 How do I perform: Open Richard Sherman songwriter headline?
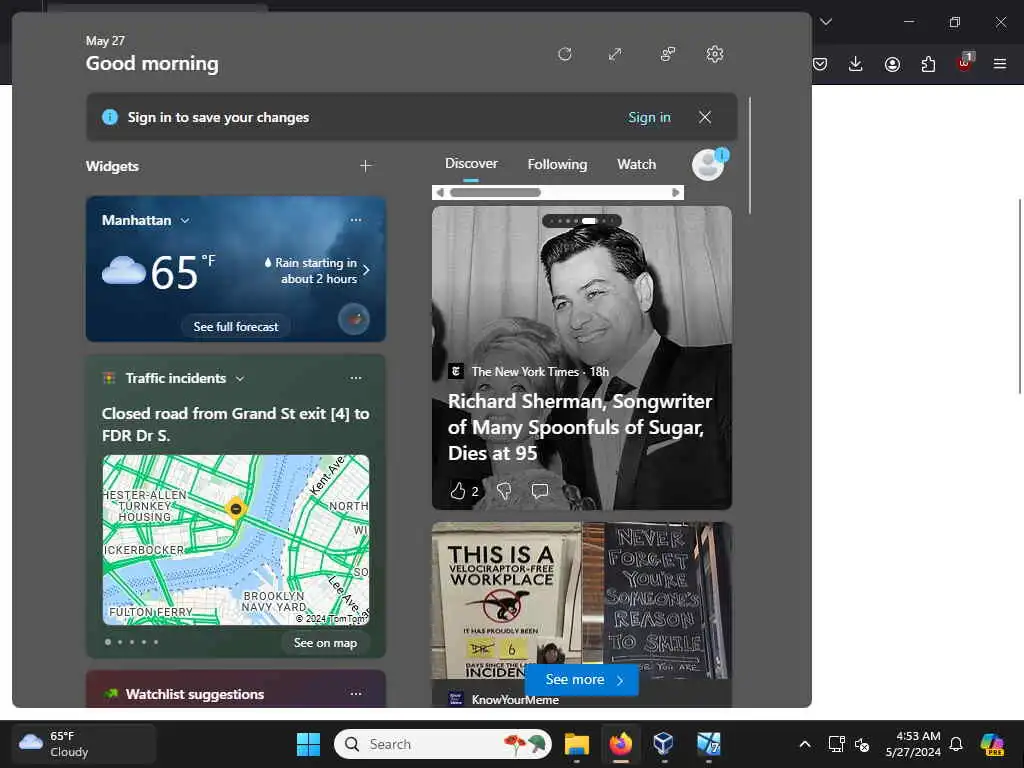point(580,427)
